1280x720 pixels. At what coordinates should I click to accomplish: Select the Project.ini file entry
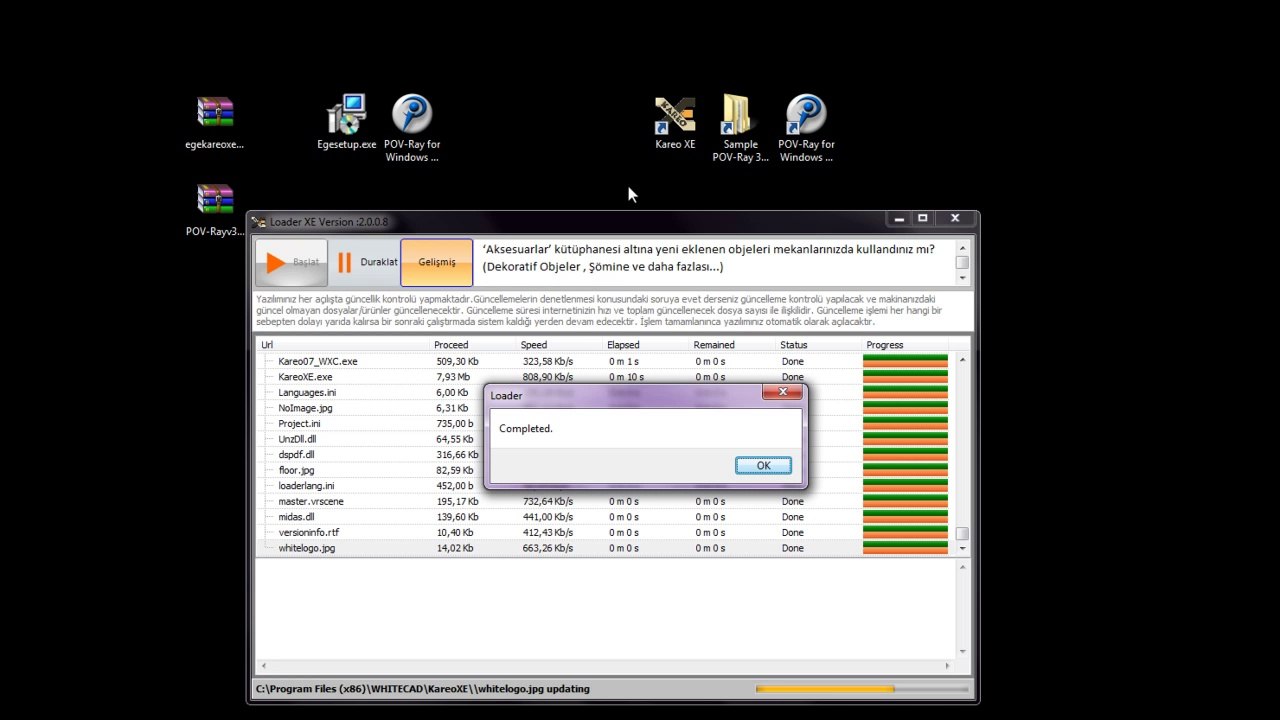pos(299,424)
